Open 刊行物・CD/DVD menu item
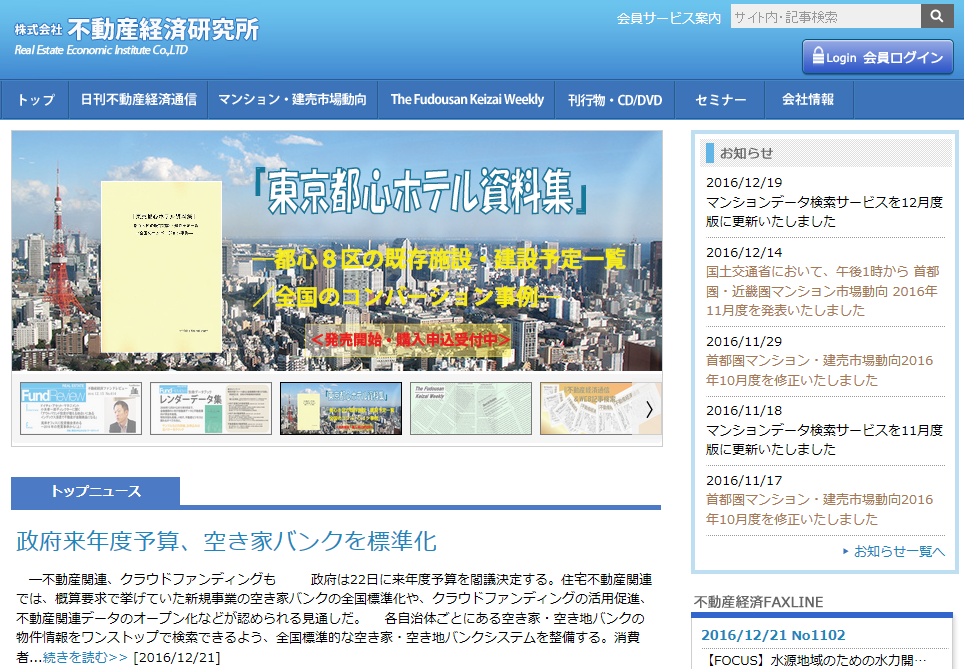This screenshot has width=964, height=669. (x=615, y=100)
